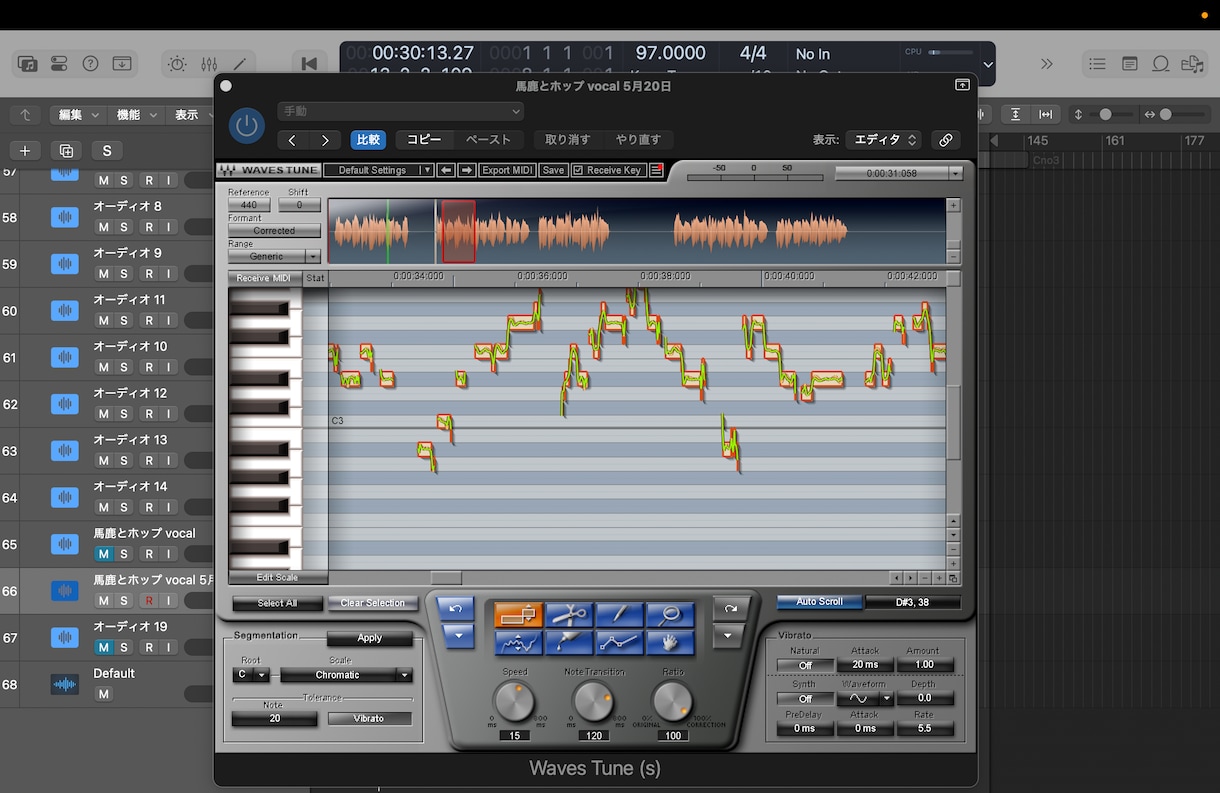
Task: Open the Waves Tune menu icon with red dot
Action: [656, 170]
